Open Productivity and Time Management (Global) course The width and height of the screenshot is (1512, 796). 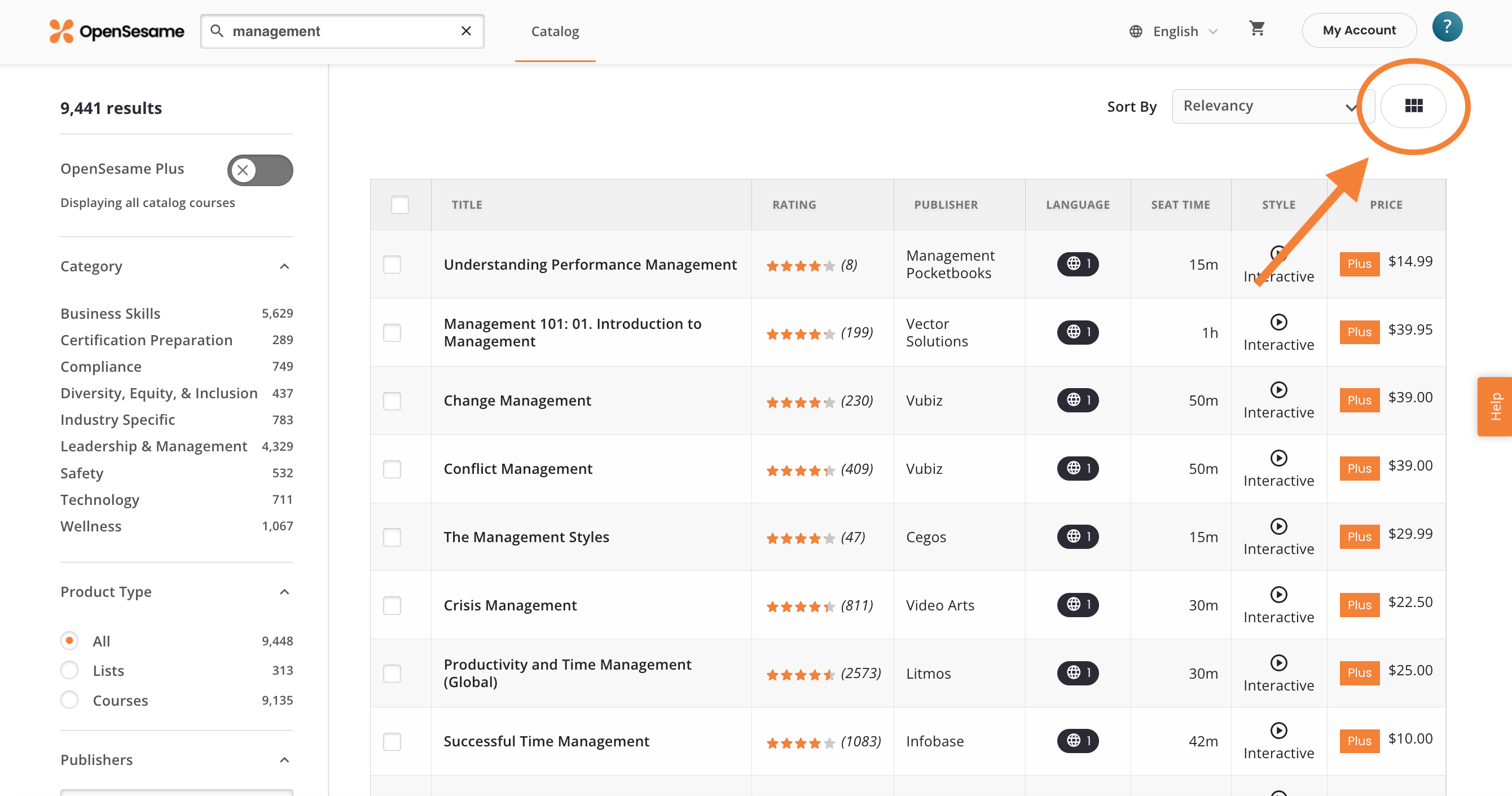[x=568, y=672]
